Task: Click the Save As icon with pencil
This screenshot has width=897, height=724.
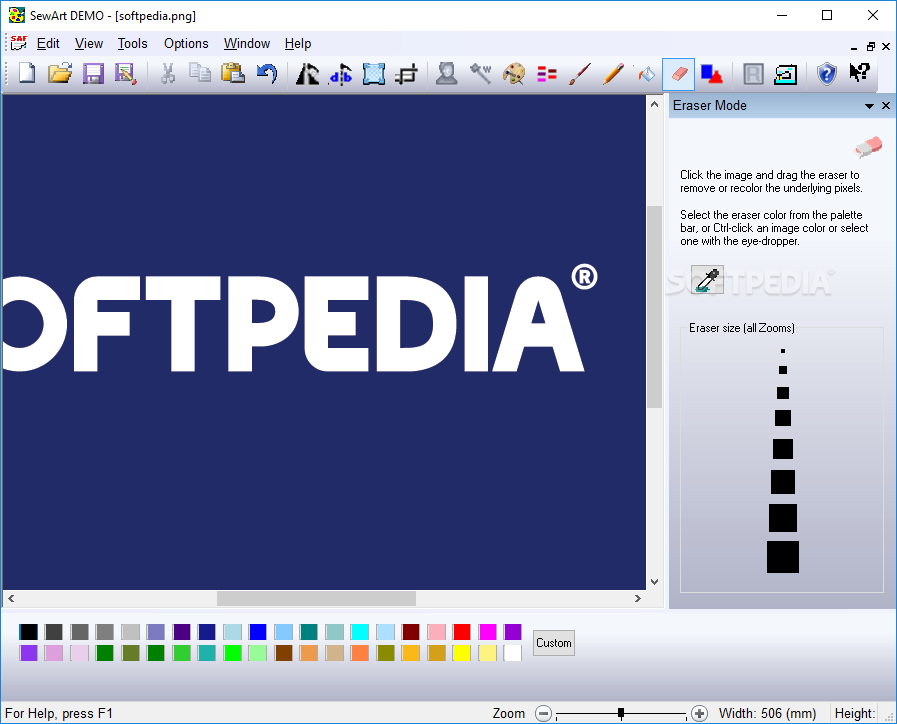Action: click(x=125, y=74)
